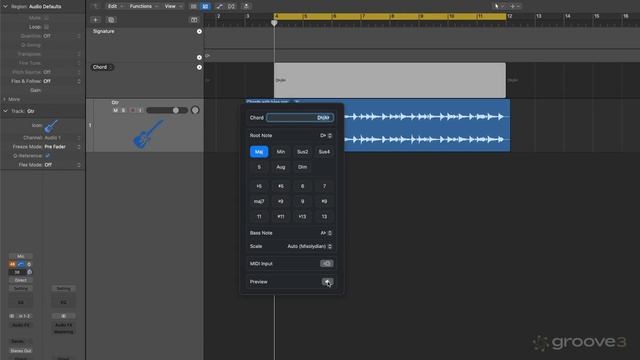
Task: Select Maj chord quality
Action: pyautogui.click(x=259, y=152)
